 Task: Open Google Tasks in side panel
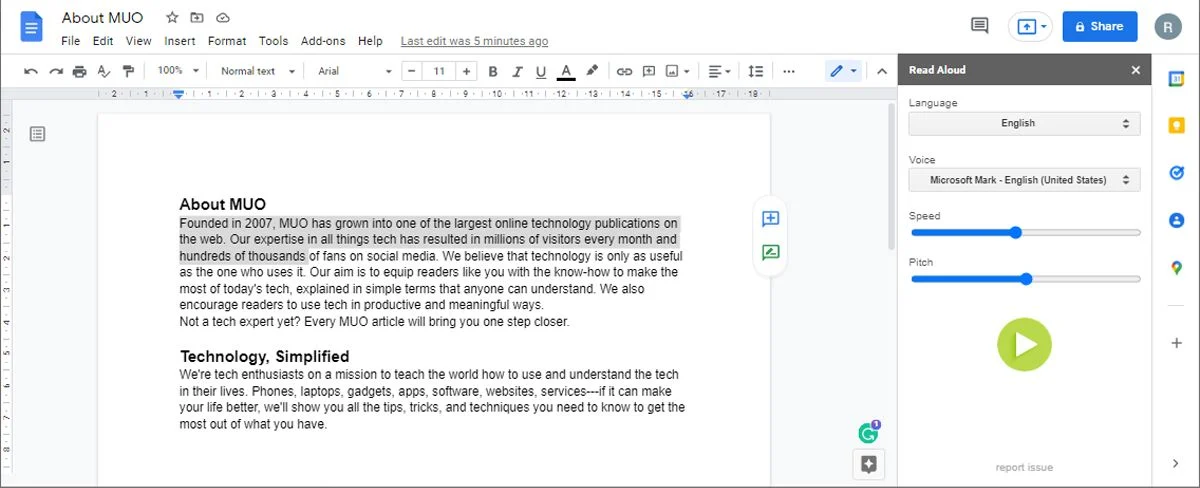pos(1176,172)
